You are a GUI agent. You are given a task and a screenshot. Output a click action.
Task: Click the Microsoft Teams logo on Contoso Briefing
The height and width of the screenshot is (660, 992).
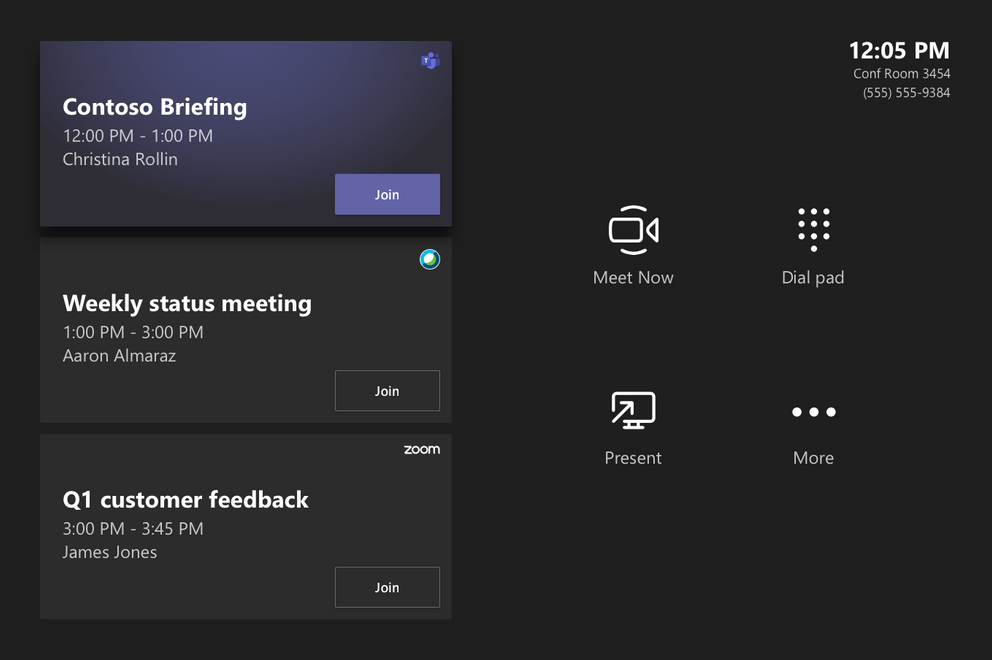click(429, 60)
